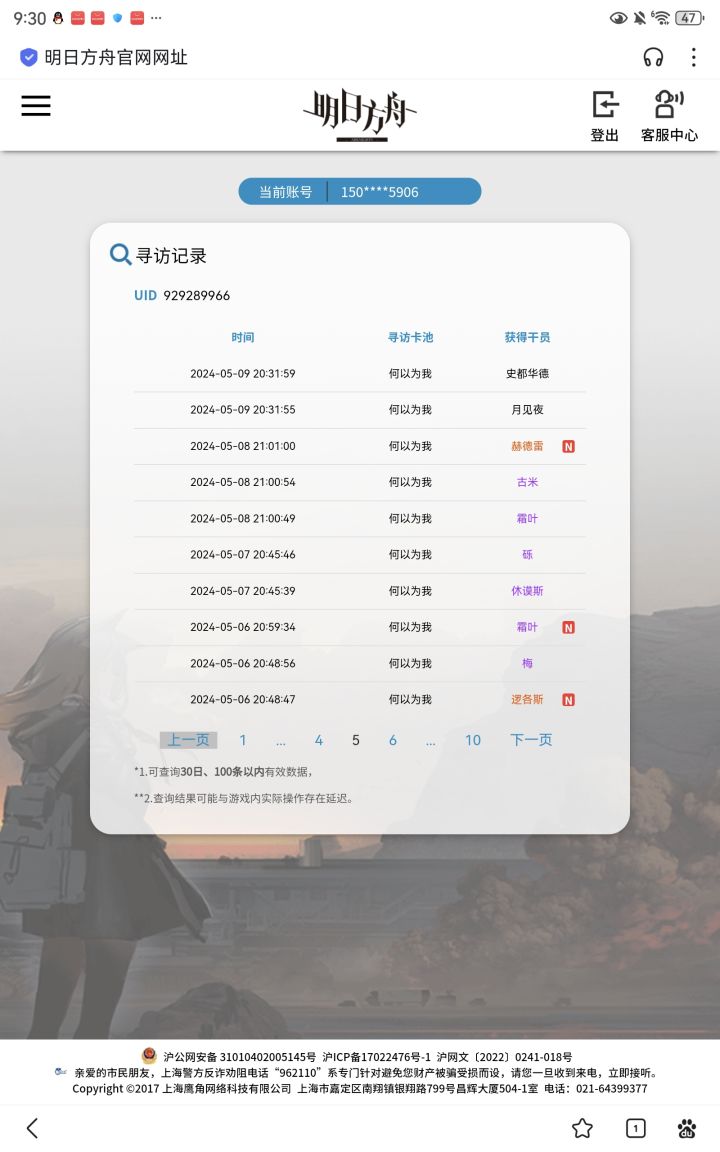Tap the browser back arrow
720x1152 pixels.
click(32, 1128)
